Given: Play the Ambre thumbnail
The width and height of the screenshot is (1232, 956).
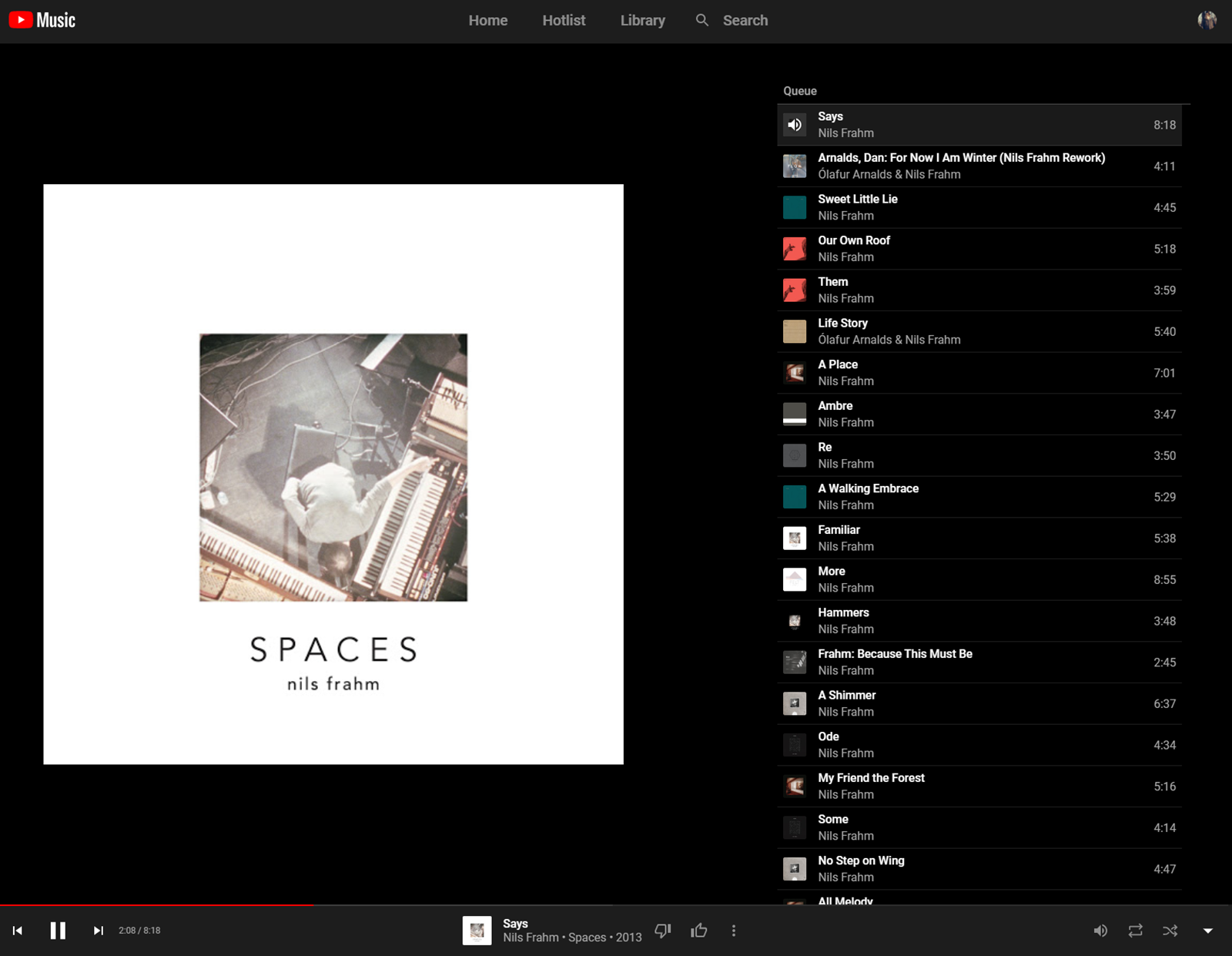Looking at the screenshot, I should pyautogui.click(x=795, y=414).
